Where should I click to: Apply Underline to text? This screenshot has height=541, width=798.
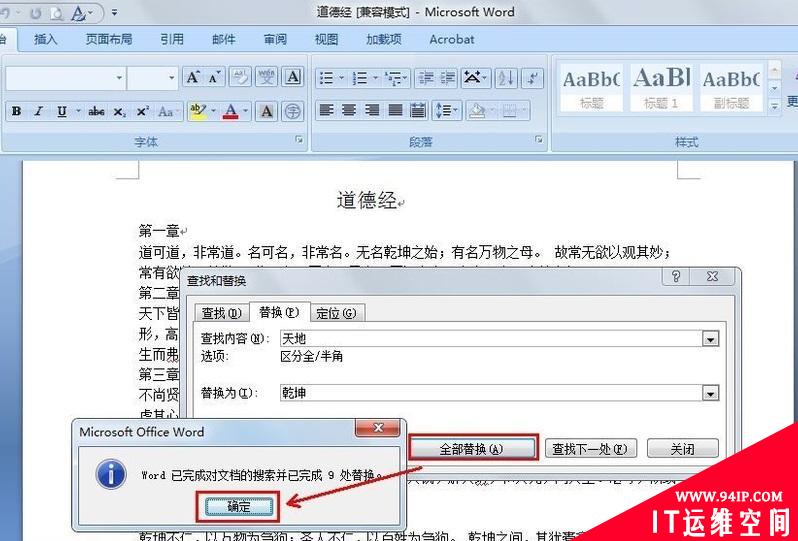tap(62, 111)
